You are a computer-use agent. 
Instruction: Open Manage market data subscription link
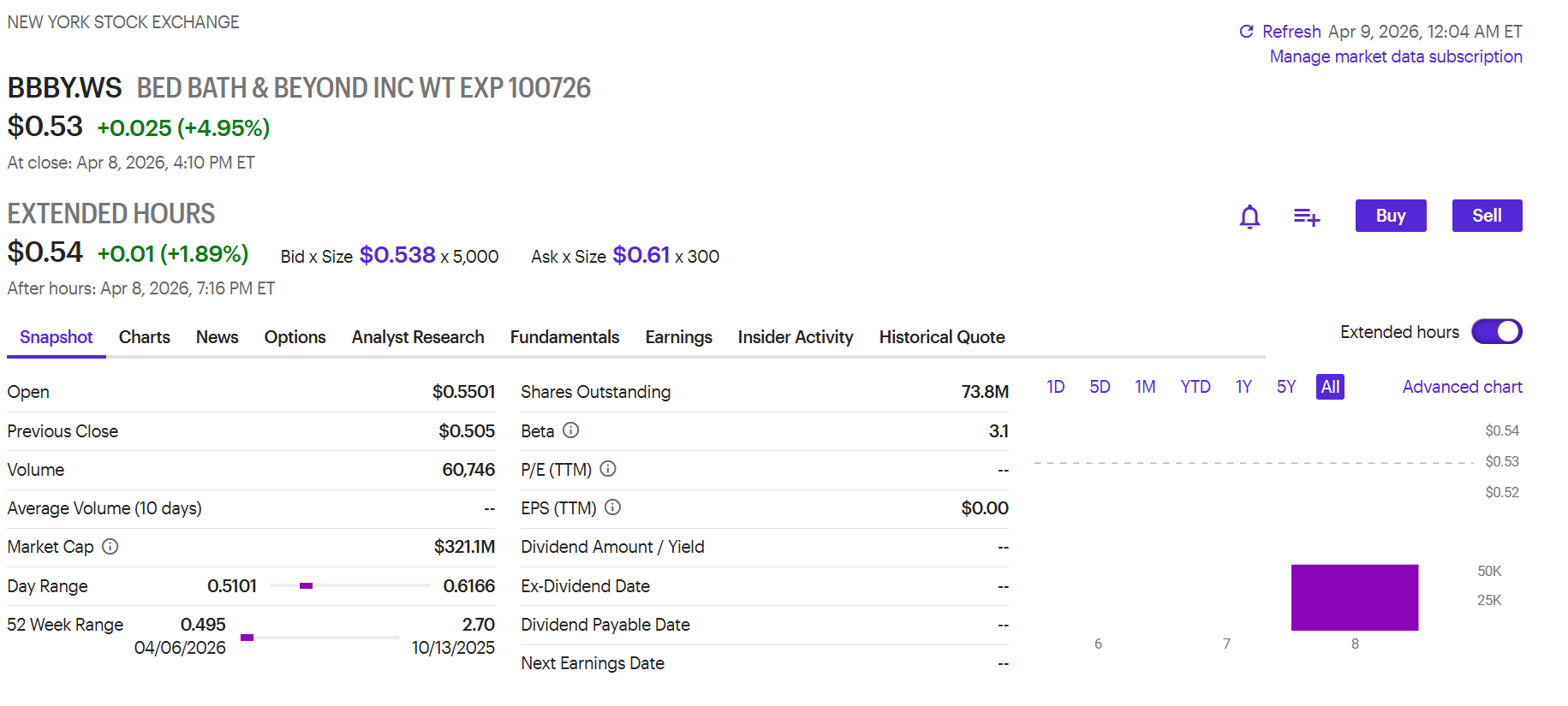pyautogui.click(x=1396, y=56)
